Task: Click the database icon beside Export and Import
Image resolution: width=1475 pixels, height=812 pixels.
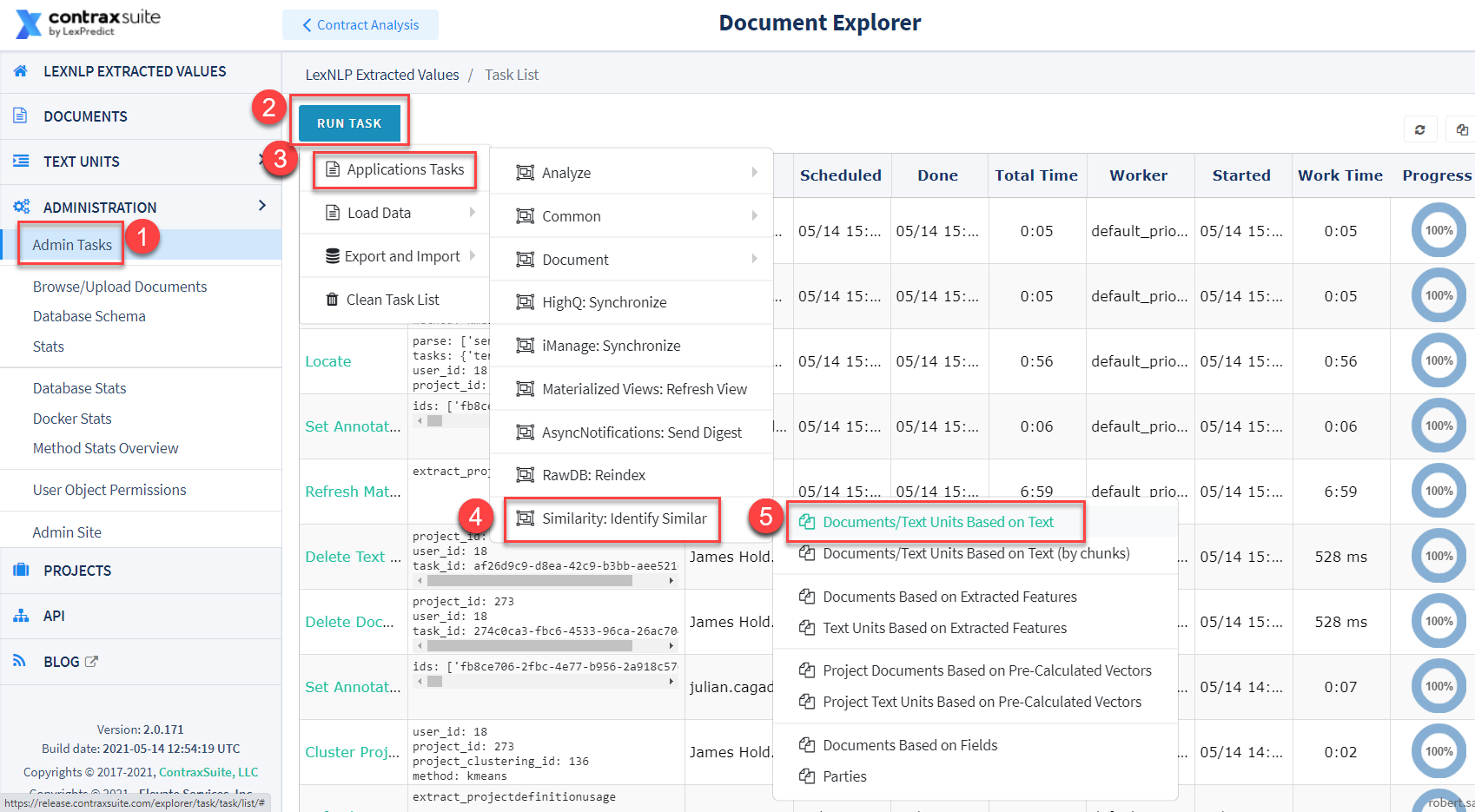Action: click(x=333, y=256)
